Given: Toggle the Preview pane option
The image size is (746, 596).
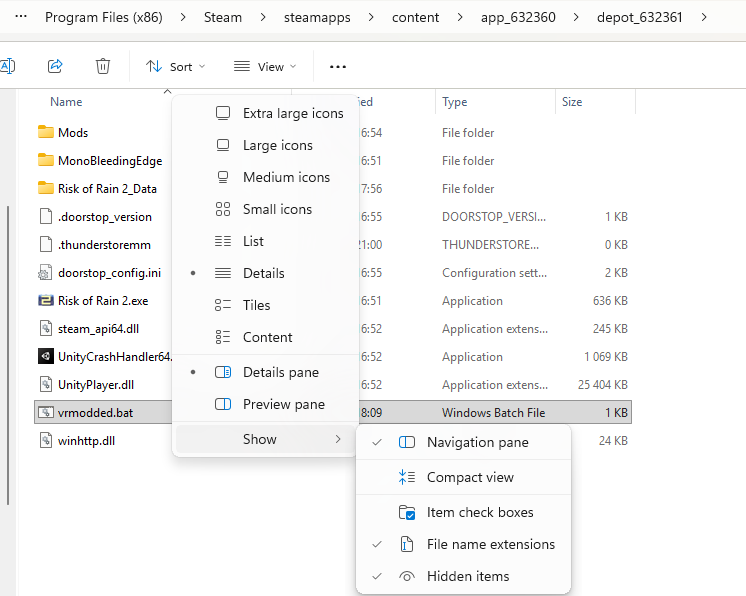Looking at the screenshot, I should click(267, 404).
